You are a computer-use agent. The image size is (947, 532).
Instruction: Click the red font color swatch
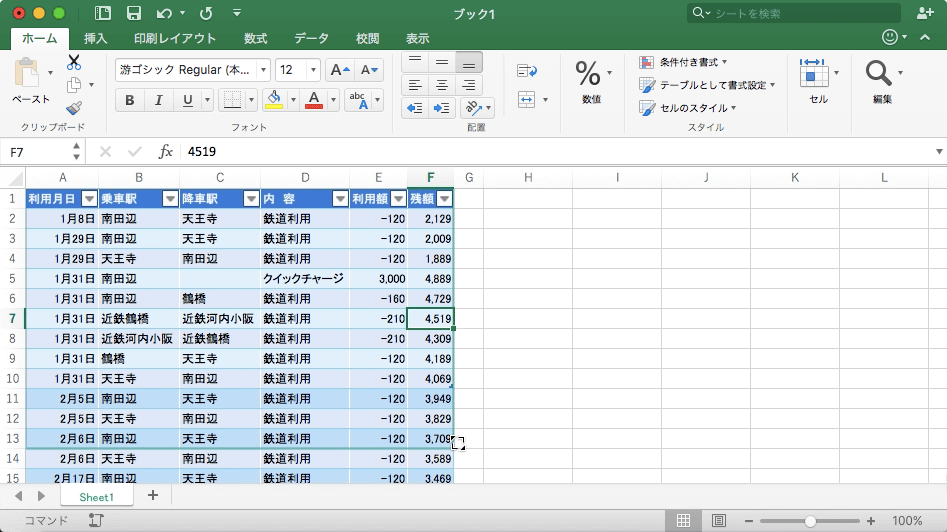313,107
